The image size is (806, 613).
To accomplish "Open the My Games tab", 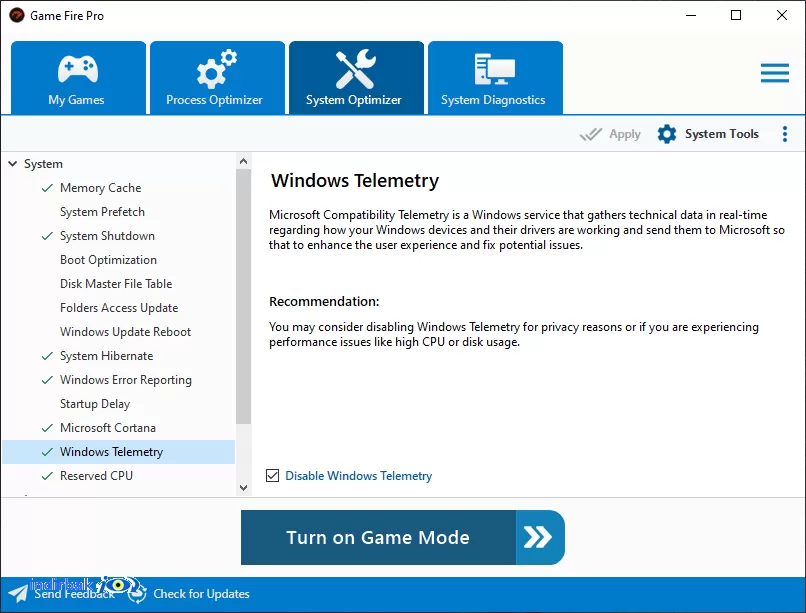I will (78, 78).
